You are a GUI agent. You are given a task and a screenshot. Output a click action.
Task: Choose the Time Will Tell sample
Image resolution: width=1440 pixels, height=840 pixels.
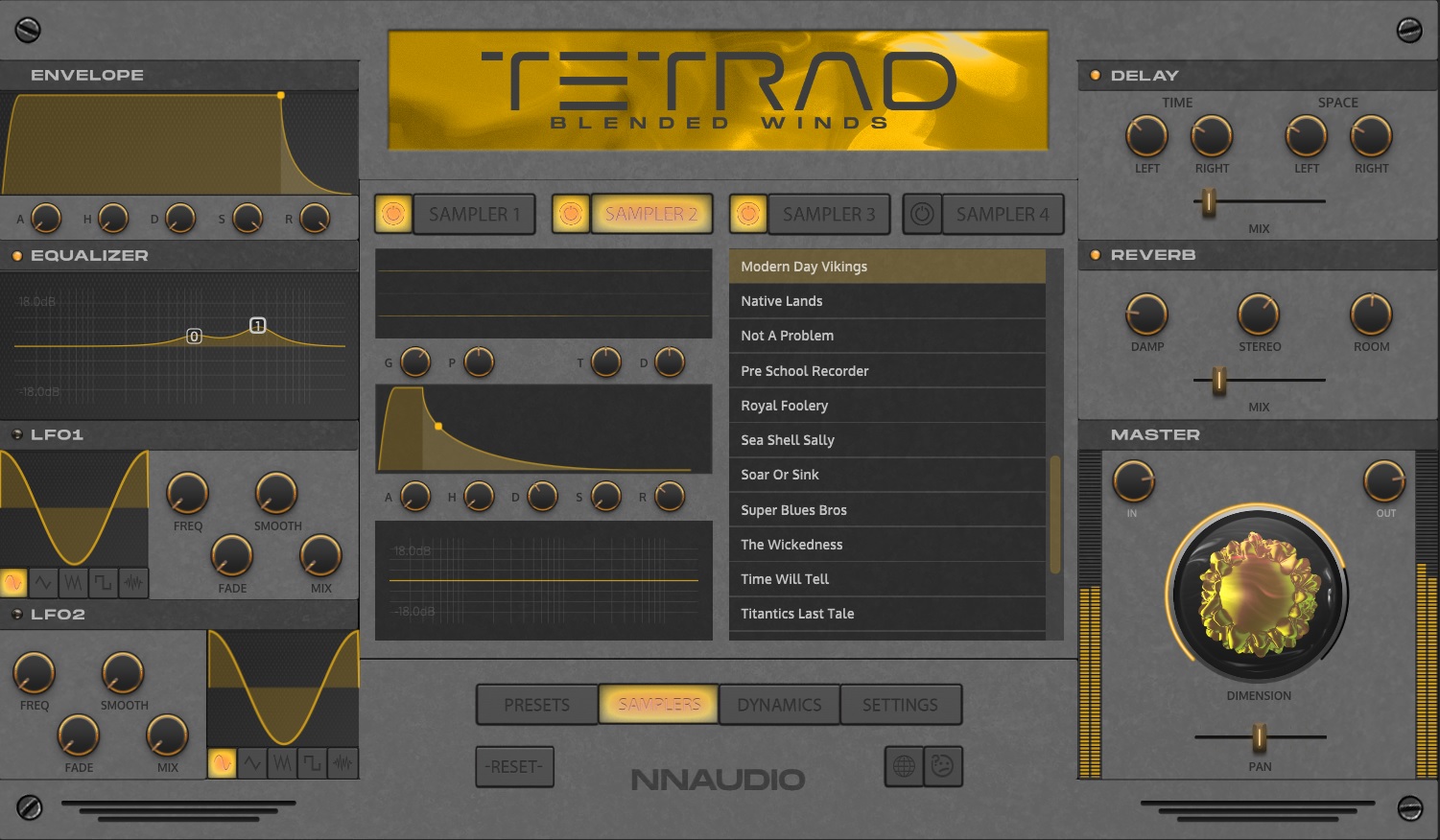887,579
